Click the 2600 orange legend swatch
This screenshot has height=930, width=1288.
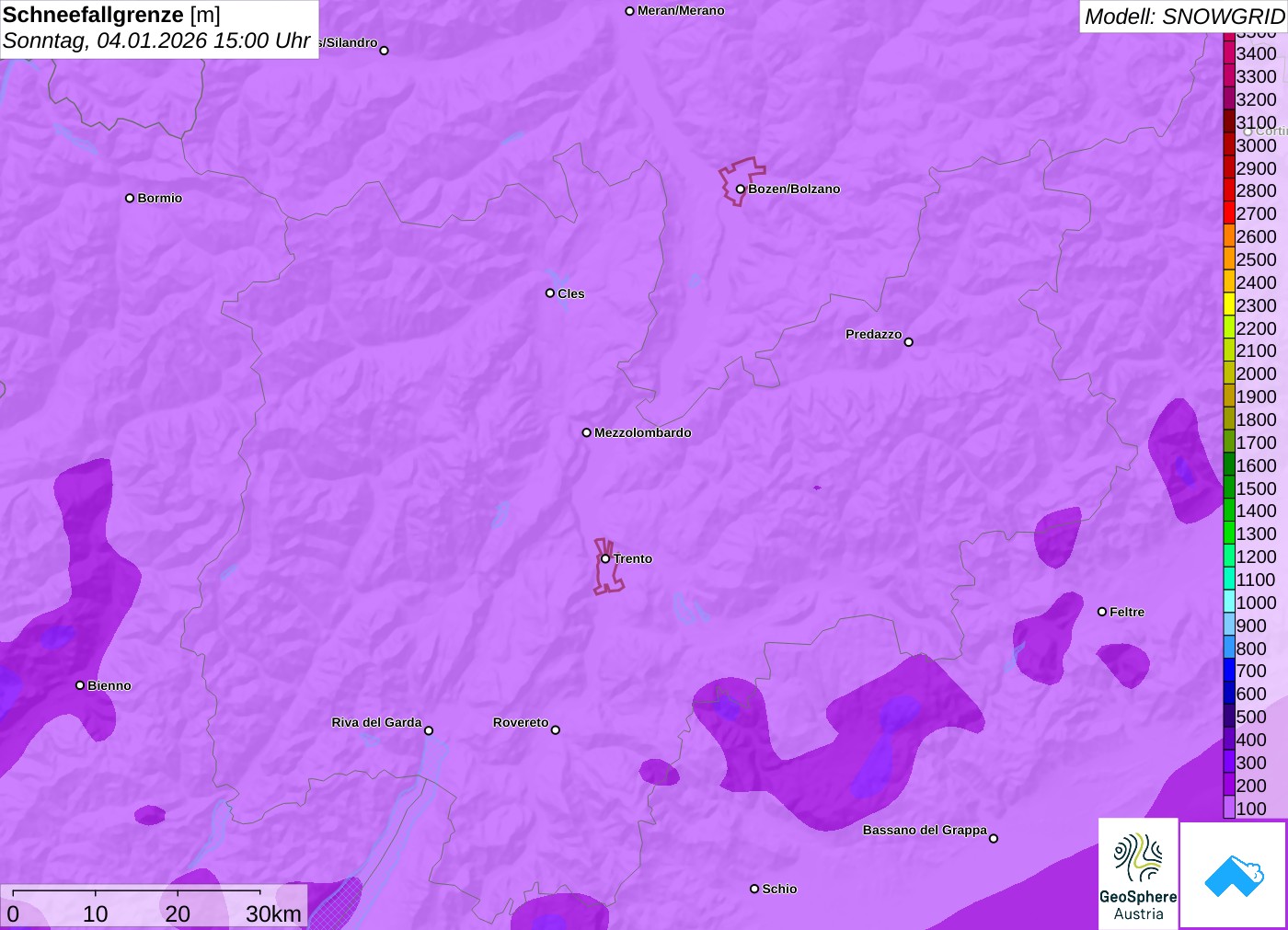1229,236
